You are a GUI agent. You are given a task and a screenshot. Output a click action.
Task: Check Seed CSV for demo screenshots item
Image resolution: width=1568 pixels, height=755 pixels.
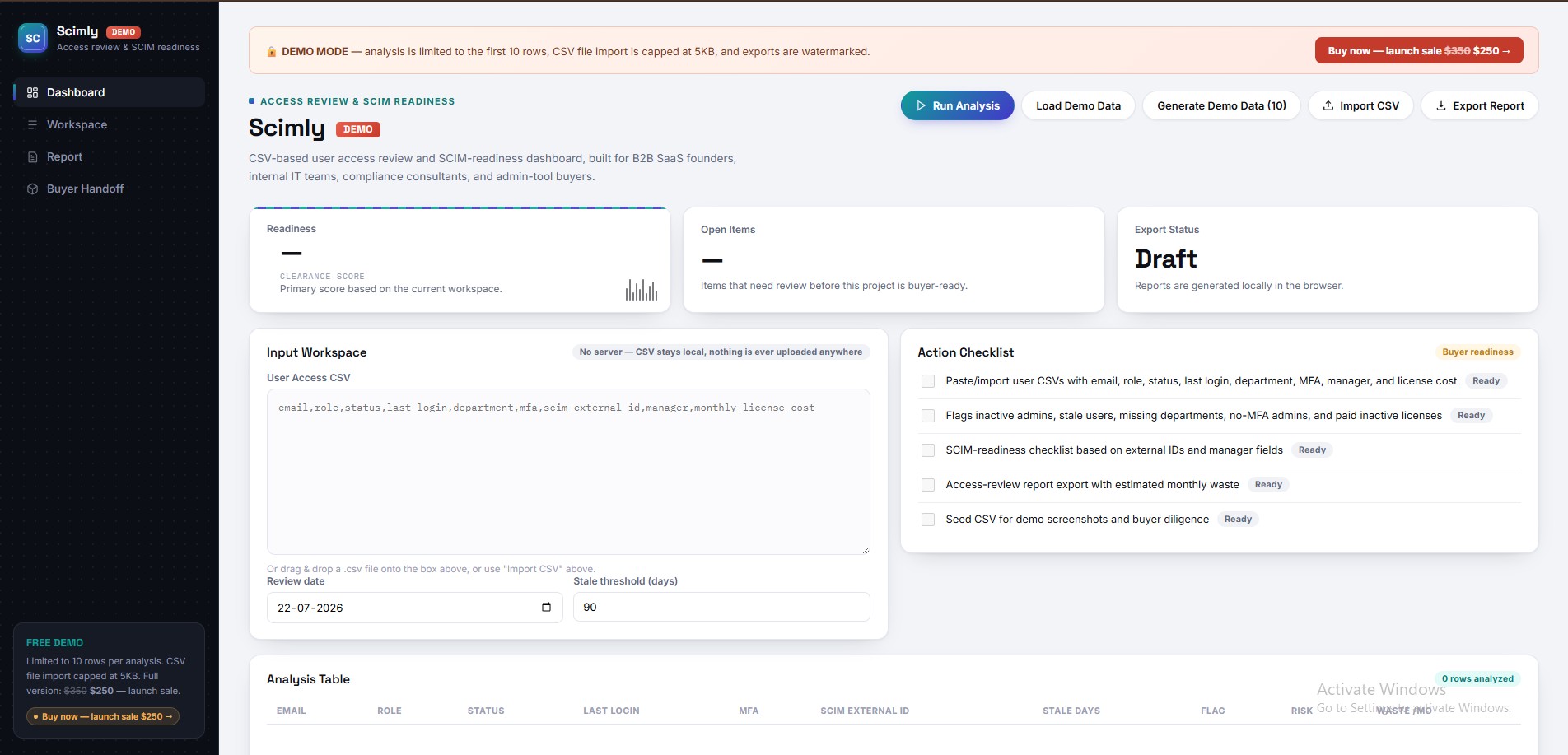[x=928, y=520]
